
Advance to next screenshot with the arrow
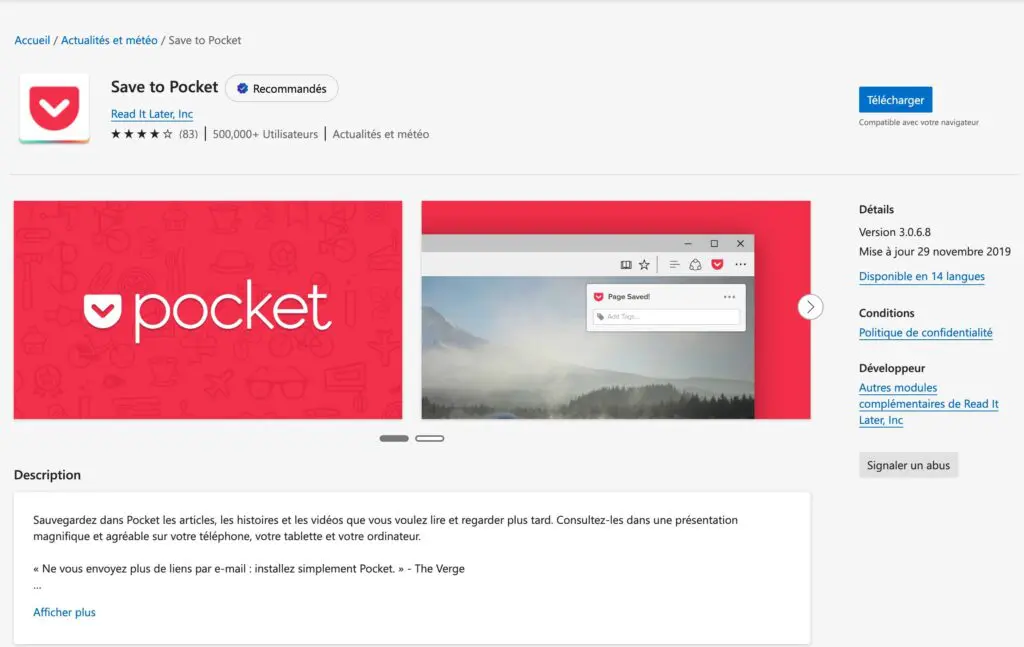810,307
